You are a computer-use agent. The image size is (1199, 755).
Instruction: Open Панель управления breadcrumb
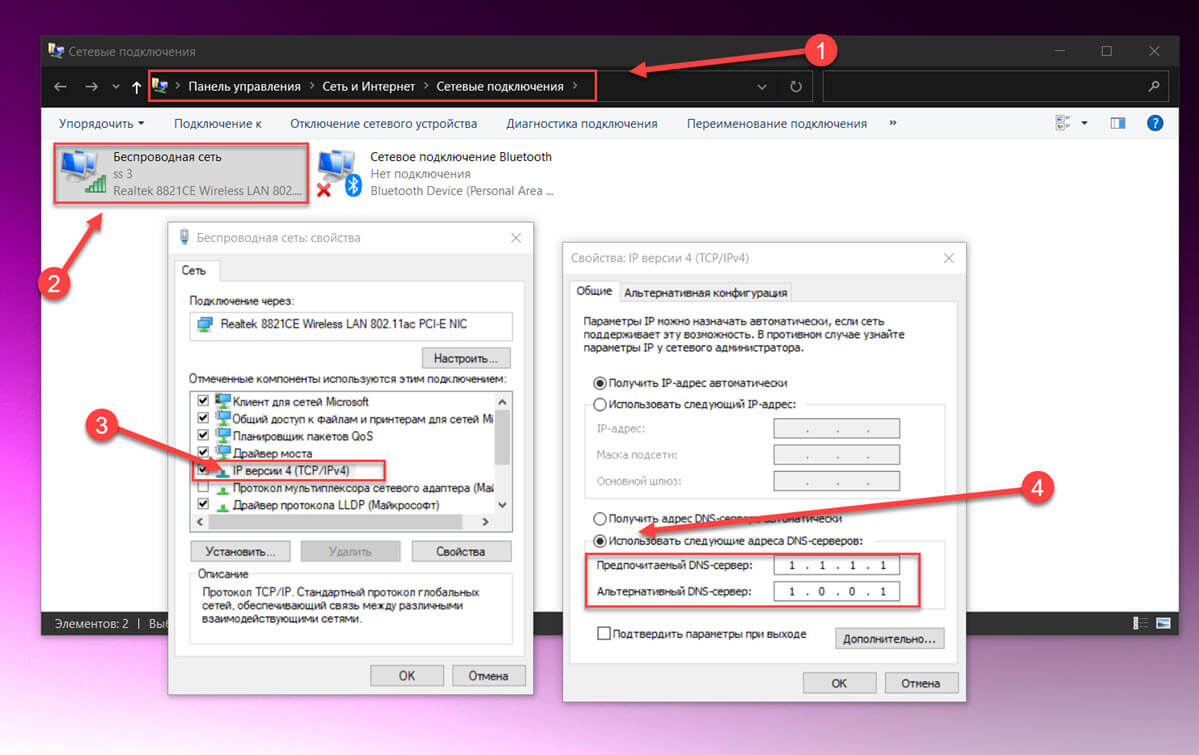[244, 86]
